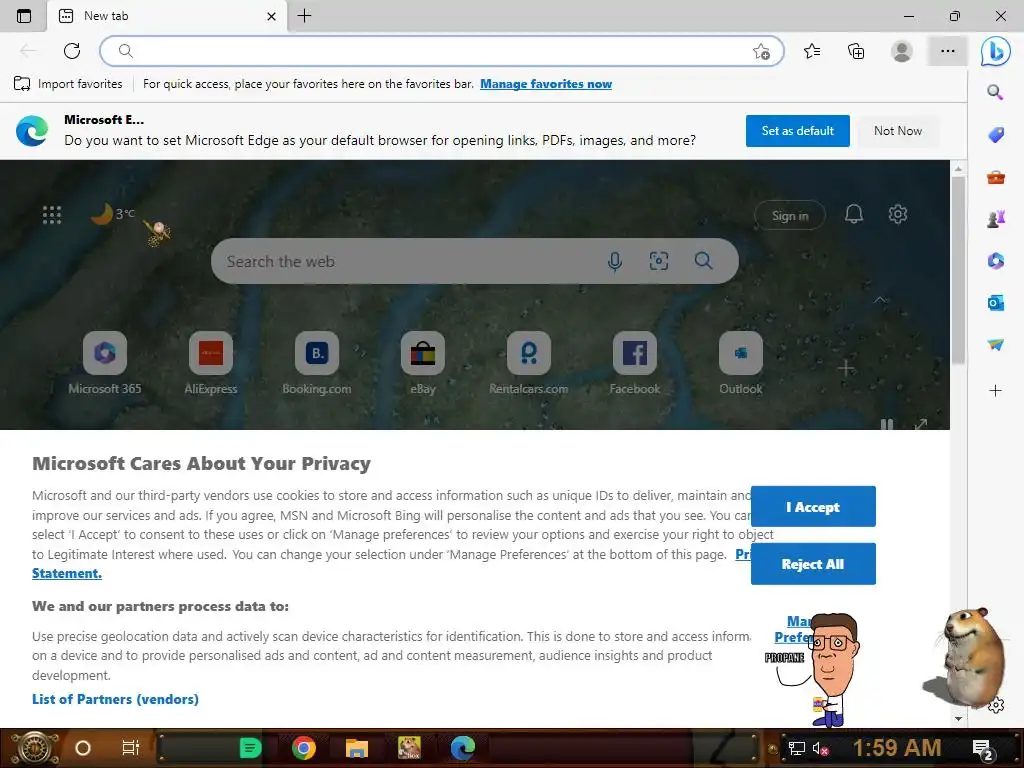View the 3°C weather widget
This screenshot has height=768, width=1024.
pyautogui.click(x=112, y=214)
